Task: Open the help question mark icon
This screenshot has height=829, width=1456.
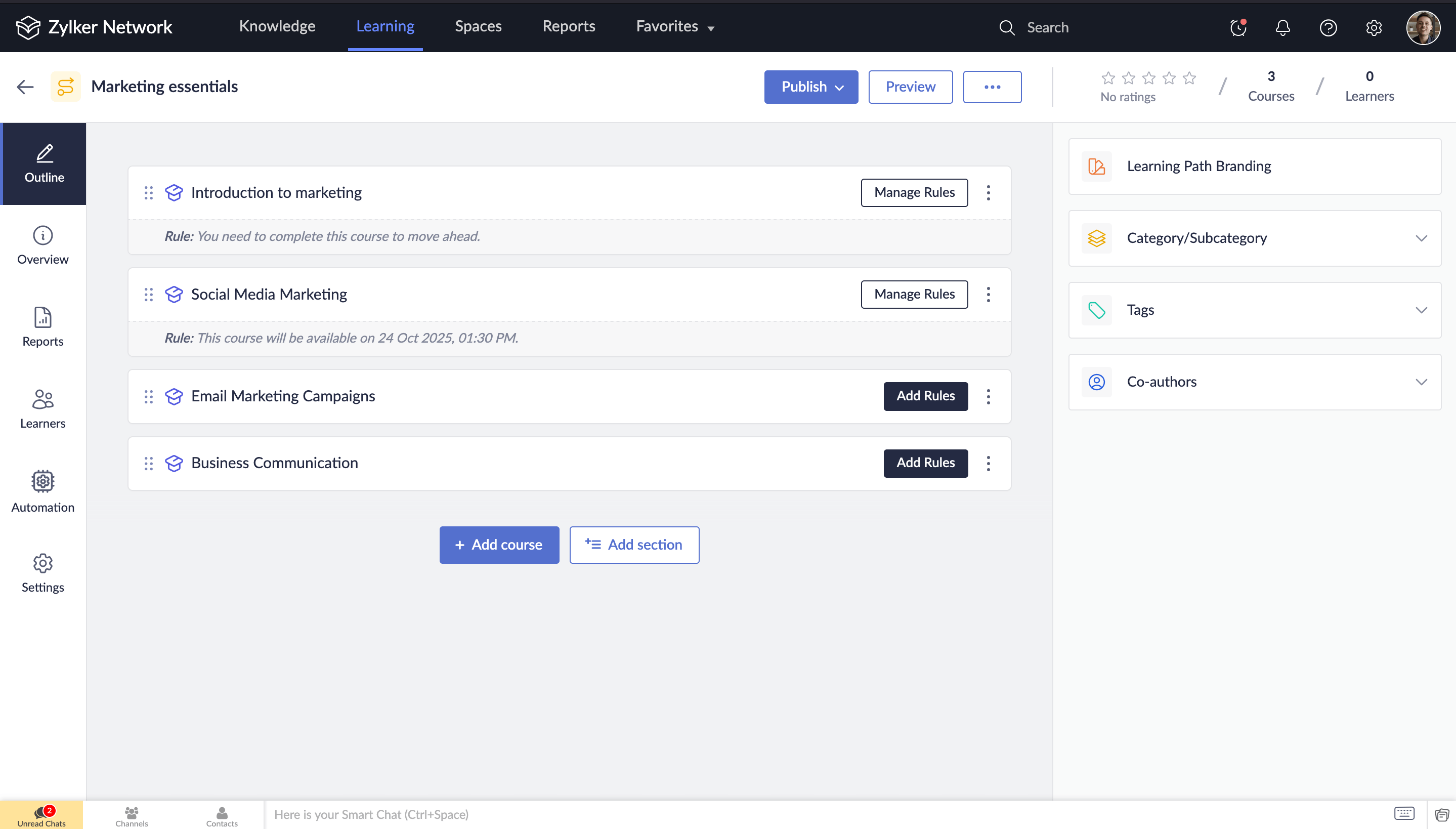Action: point(1328,27)
